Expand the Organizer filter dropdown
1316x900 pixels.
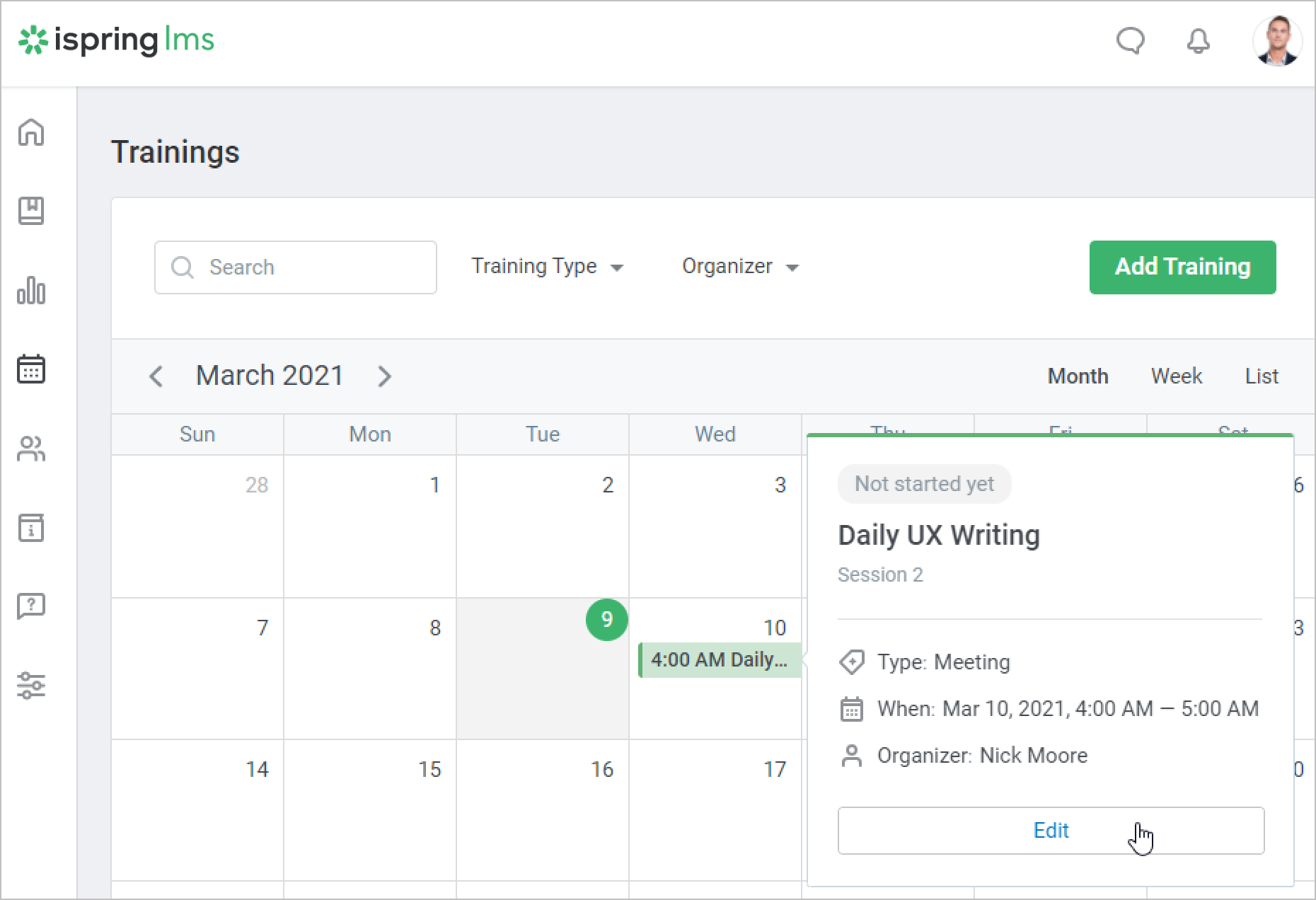point(739,267)
